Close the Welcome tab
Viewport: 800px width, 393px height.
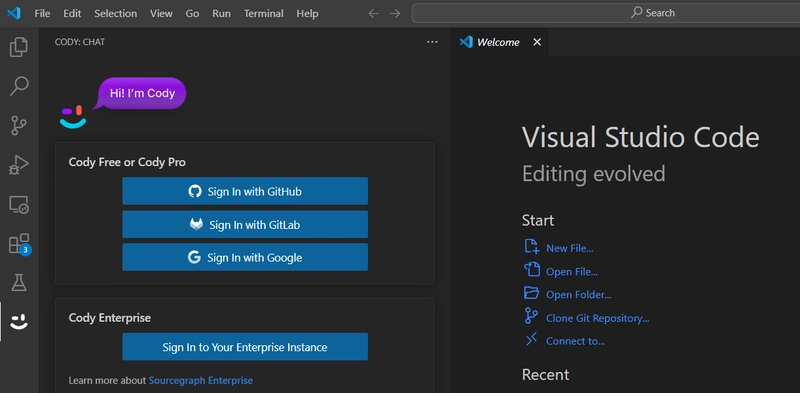click(x=537, y=42)
